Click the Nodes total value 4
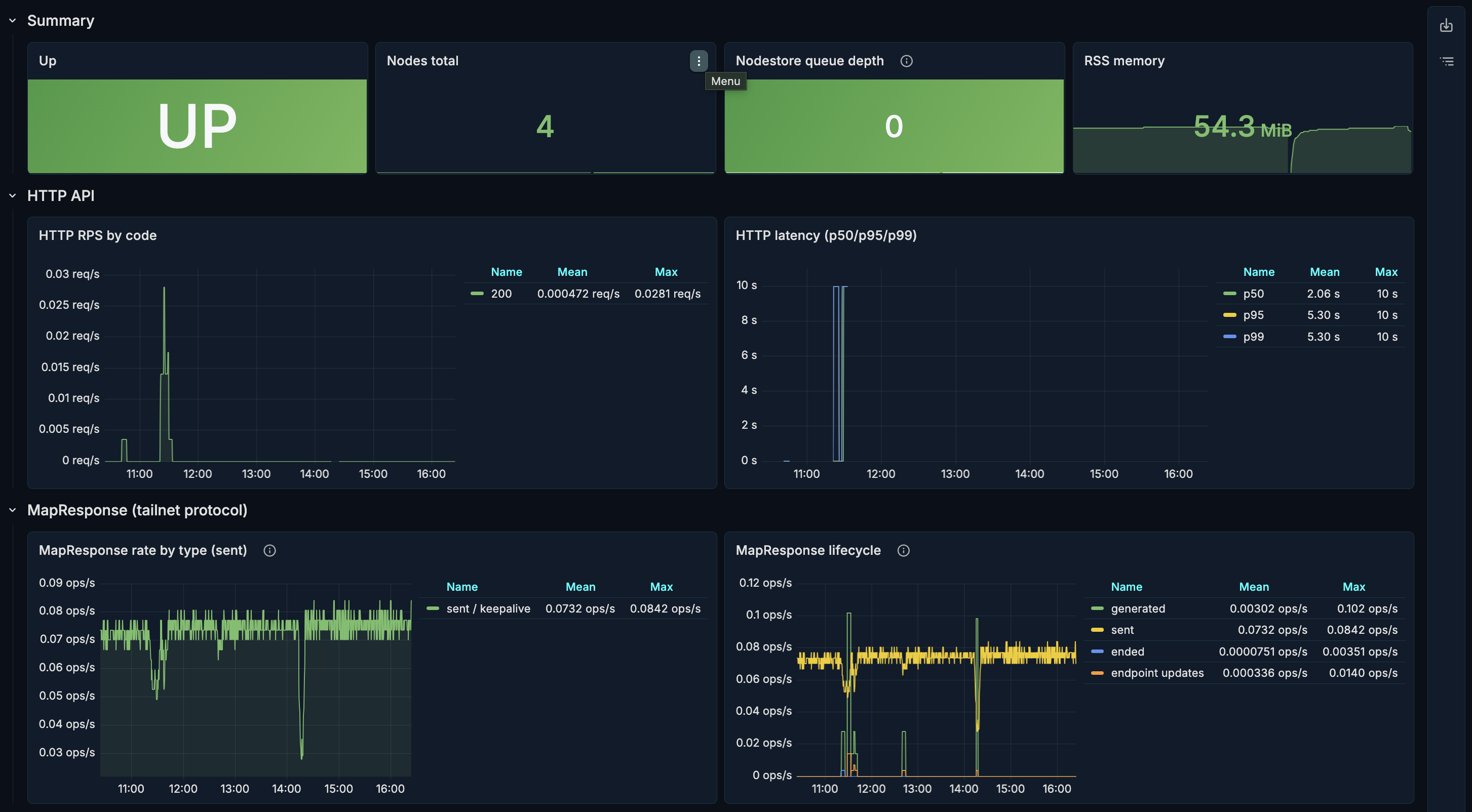Screen dimensions: 1472x812 point(545,126)
